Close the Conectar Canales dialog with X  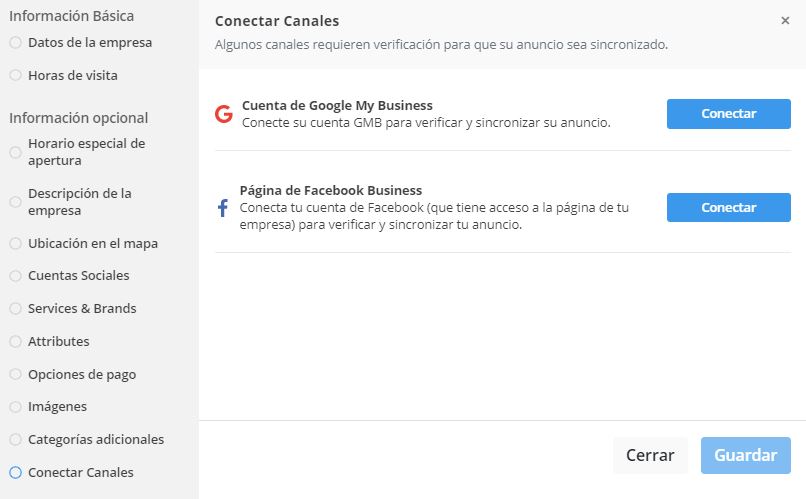pyautogui.click(x=785, y=21)
